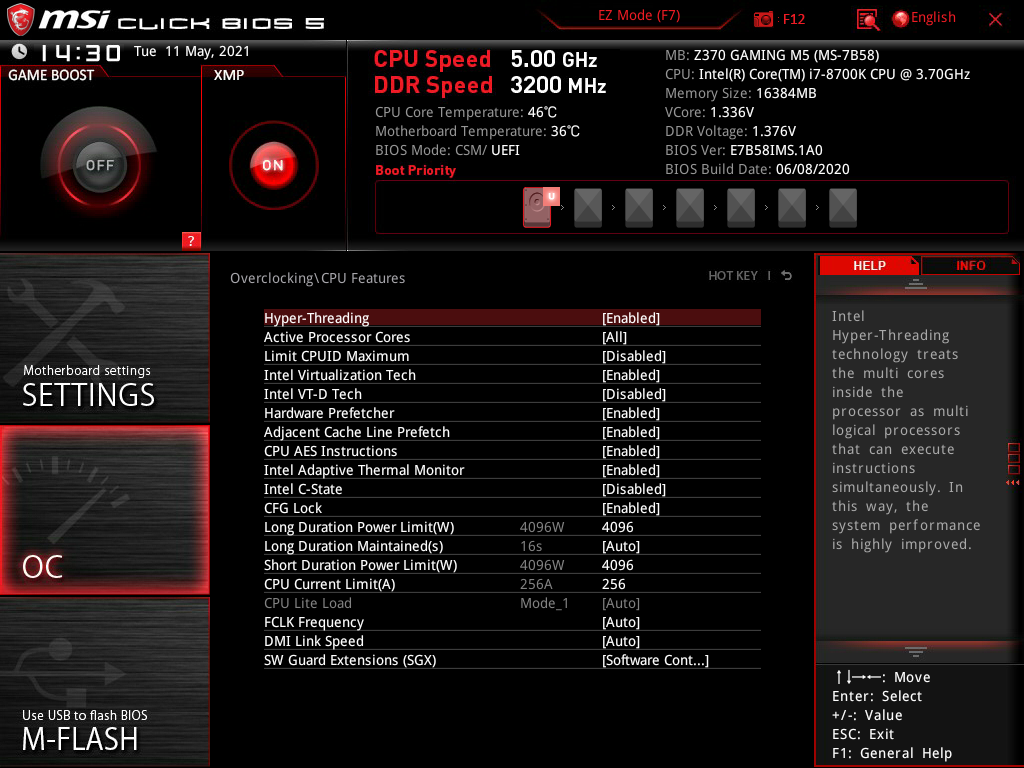Change the Intel Adaptive Thermal Monitor setting

512,470
